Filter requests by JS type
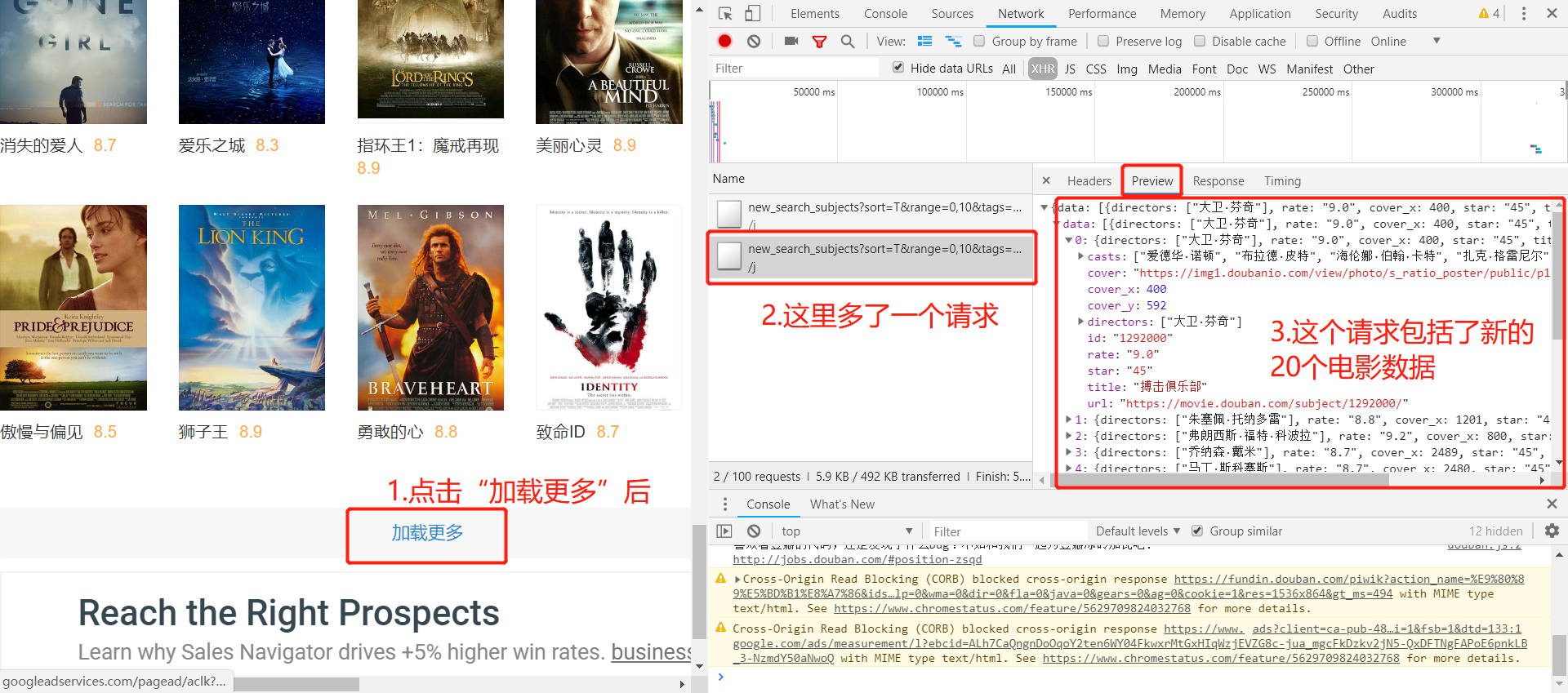This screenshot has width=1568, height=693. 1070,69
